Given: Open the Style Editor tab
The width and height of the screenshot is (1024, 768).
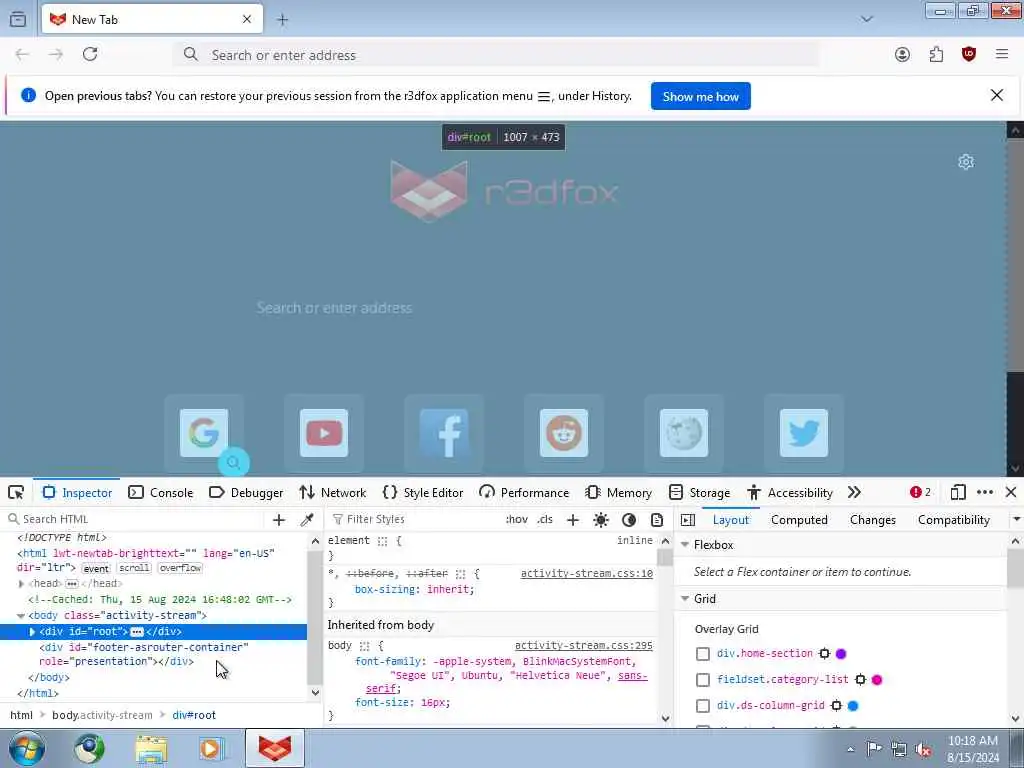Looking at the screenshot, I should coord(423,492).
